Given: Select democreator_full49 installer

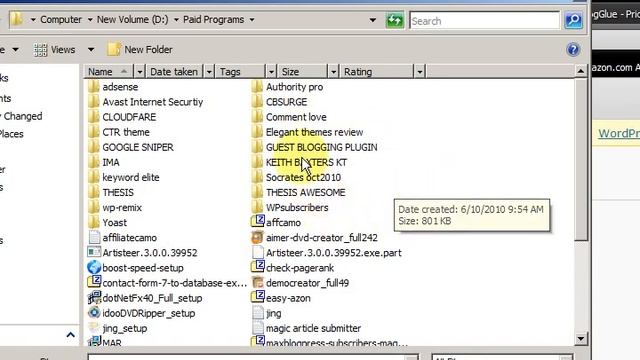Looking at the screenshot, I should (300, 283).
